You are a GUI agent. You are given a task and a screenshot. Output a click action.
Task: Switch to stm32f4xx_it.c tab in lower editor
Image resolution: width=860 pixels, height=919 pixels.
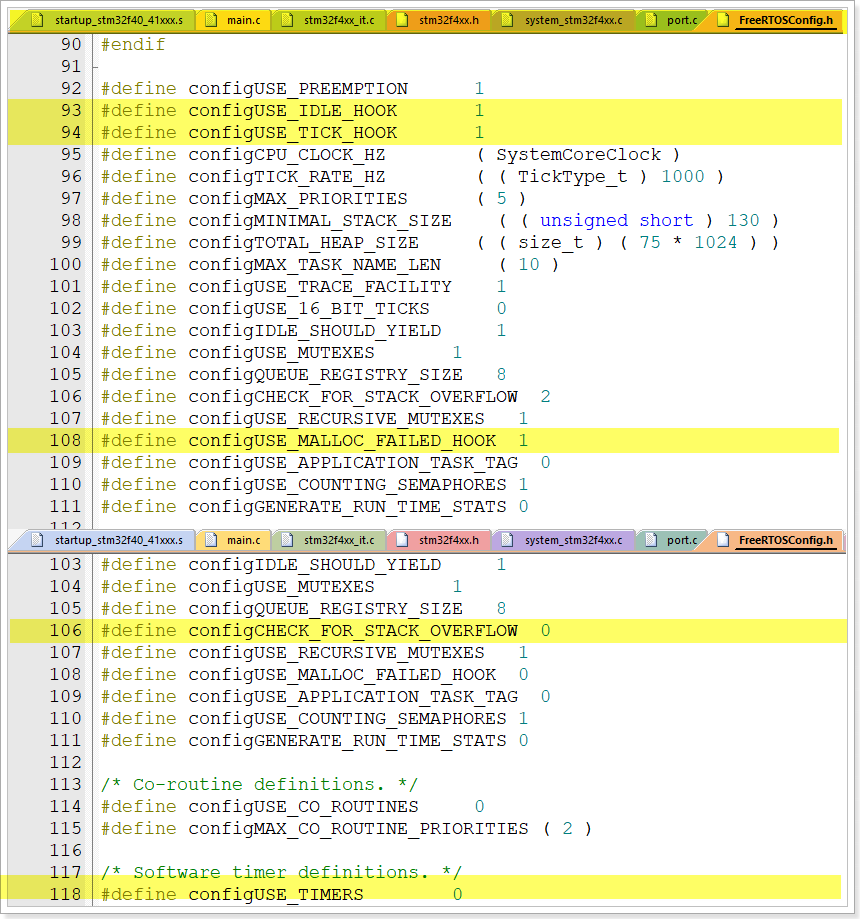[x=330, y=540]
